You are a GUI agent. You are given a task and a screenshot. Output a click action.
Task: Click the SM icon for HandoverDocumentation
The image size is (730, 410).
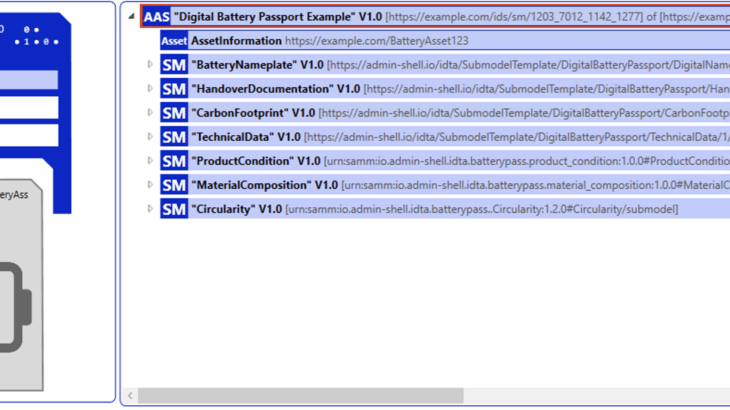(174, 89)
